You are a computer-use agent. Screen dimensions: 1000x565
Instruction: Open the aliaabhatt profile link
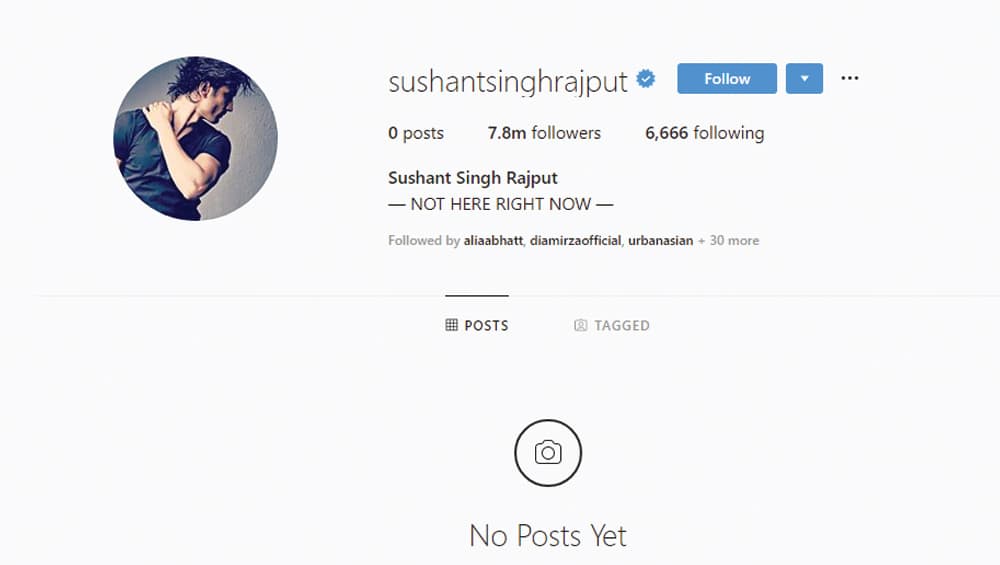[x=493, y=240]
